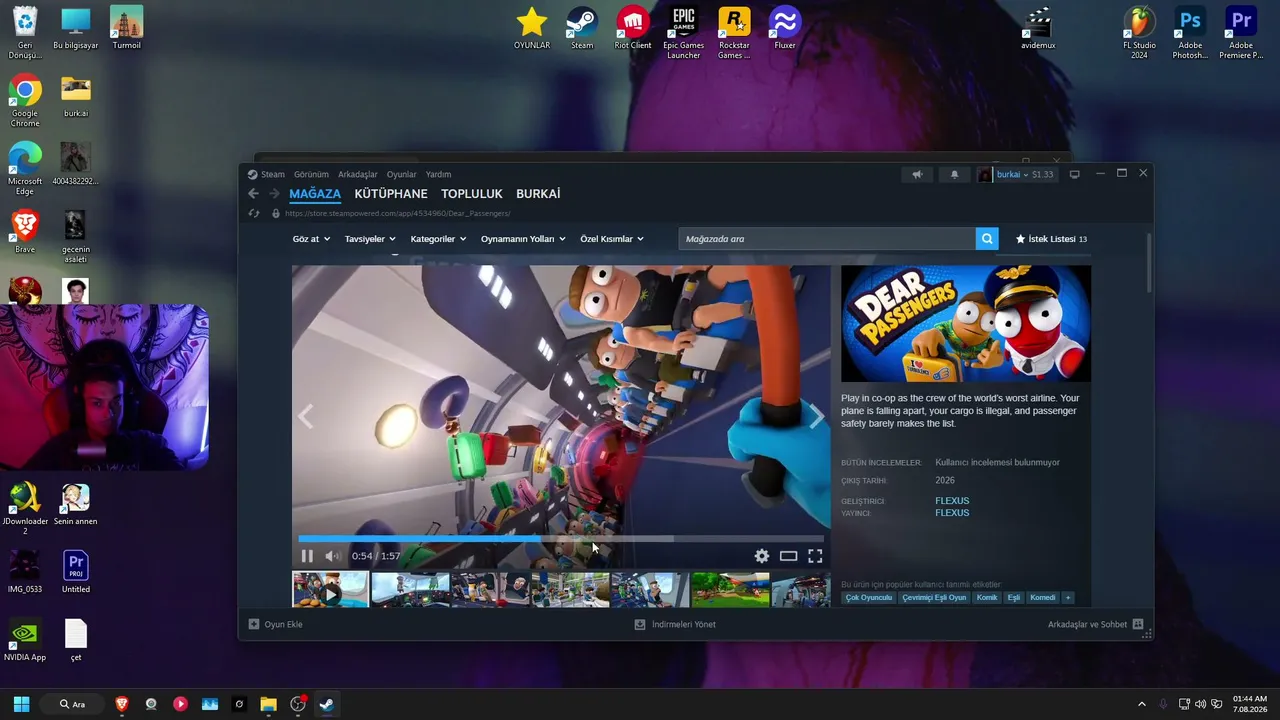Go back with the Steam back arrow
1280x720 pixels.
tap(253, 194)
